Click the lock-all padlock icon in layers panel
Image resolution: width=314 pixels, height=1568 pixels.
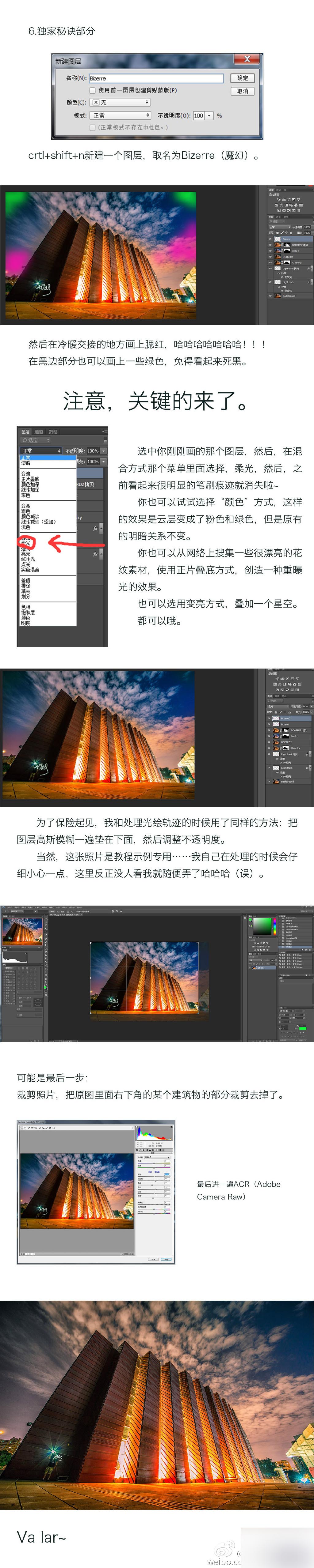point(291,232)
